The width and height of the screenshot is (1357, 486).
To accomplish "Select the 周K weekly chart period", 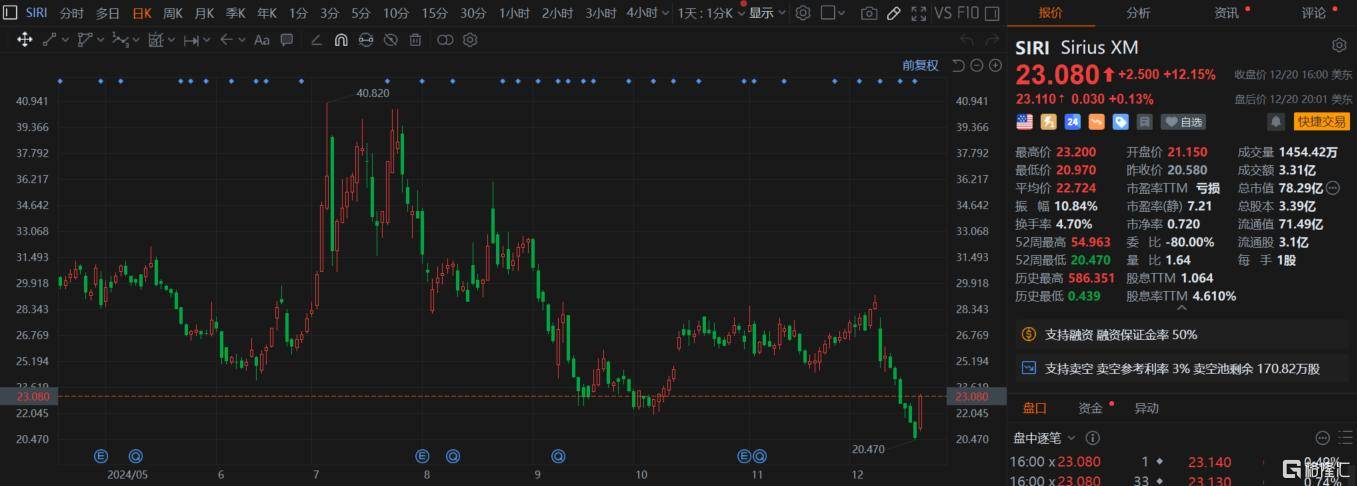I will tap(173, 13).
